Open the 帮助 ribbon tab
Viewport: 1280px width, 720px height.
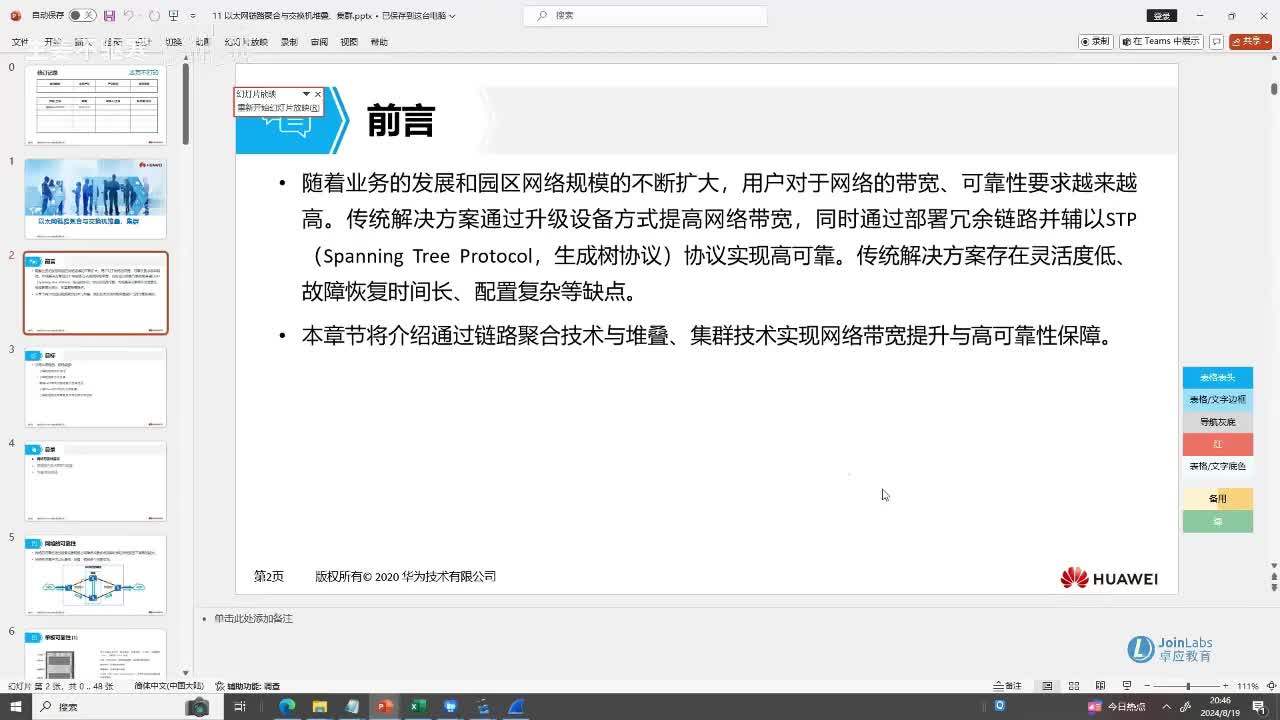click(x=379, y=42)
